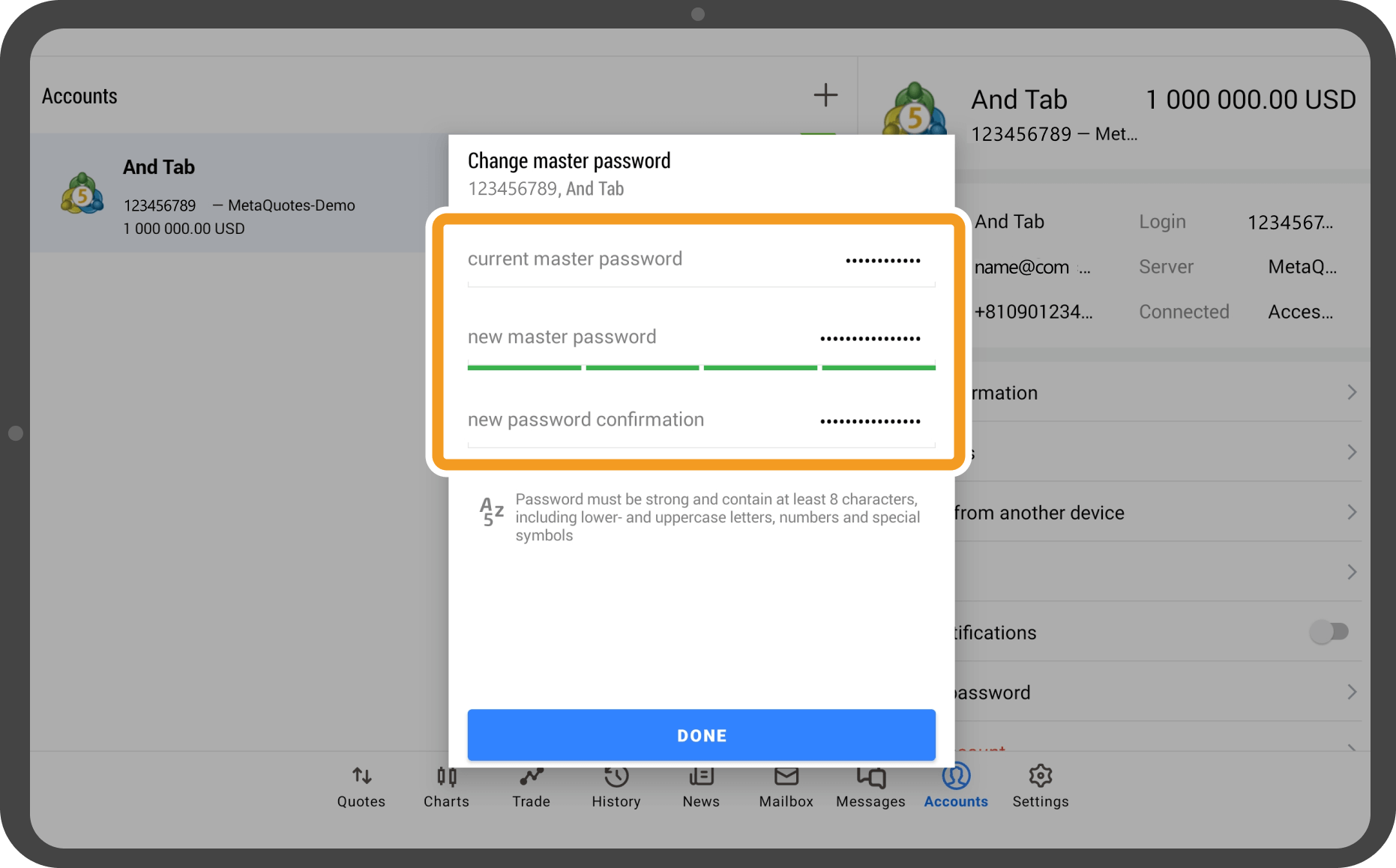The image size is (1396, 868).
Task: Open the Charts tab icon
Action: tap(446, 777)
